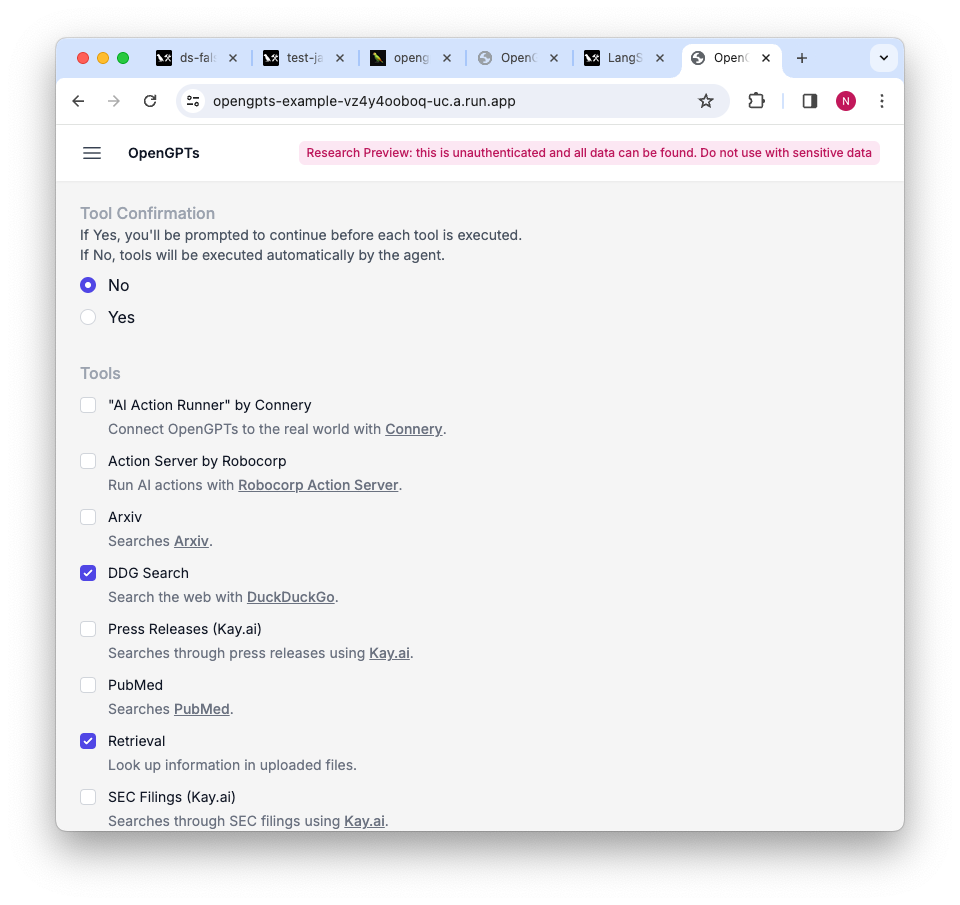
Task: Select Yes for Tool Confirmation
Action: pos(88,317)
